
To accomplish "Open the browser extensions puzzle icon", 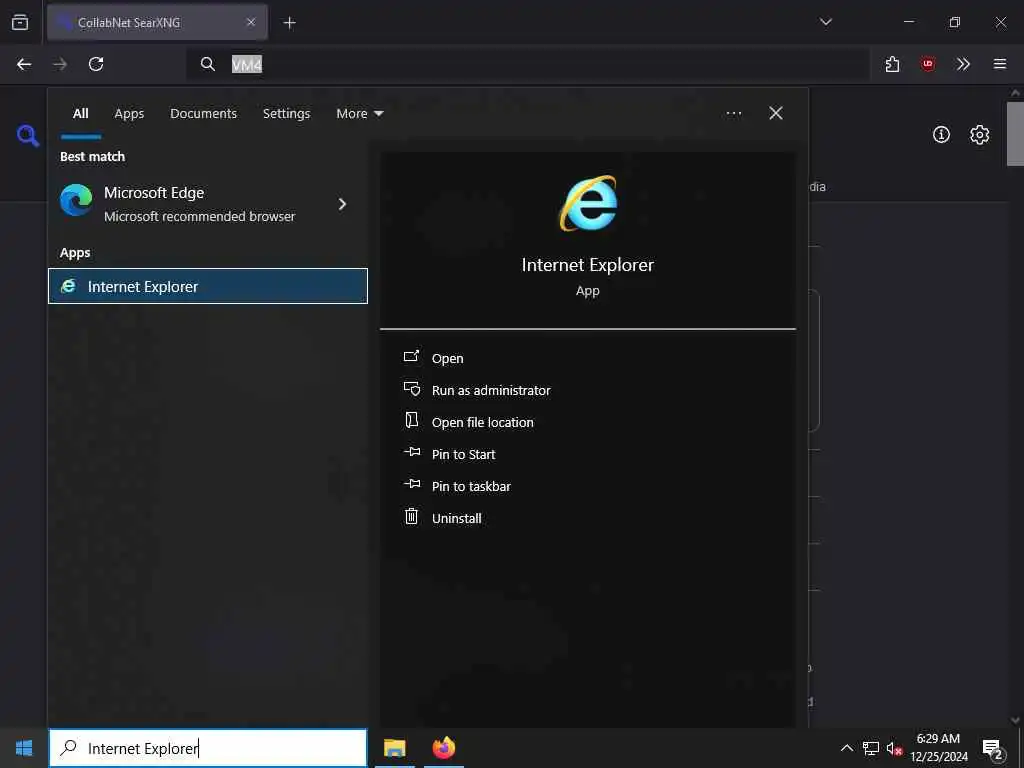I will click(892, 64).
